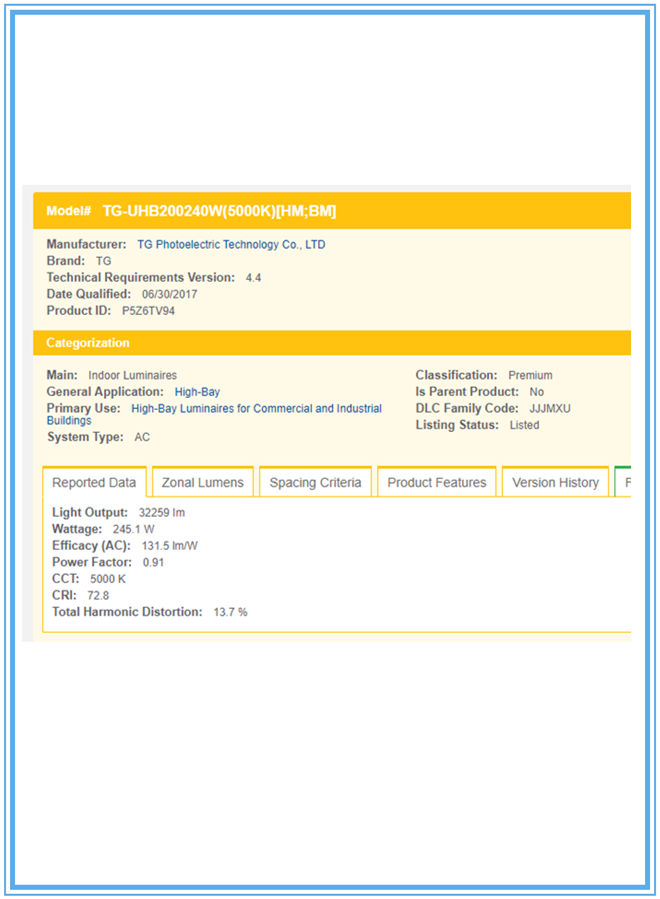Click the Brand value TG

[x=103, y=261]
